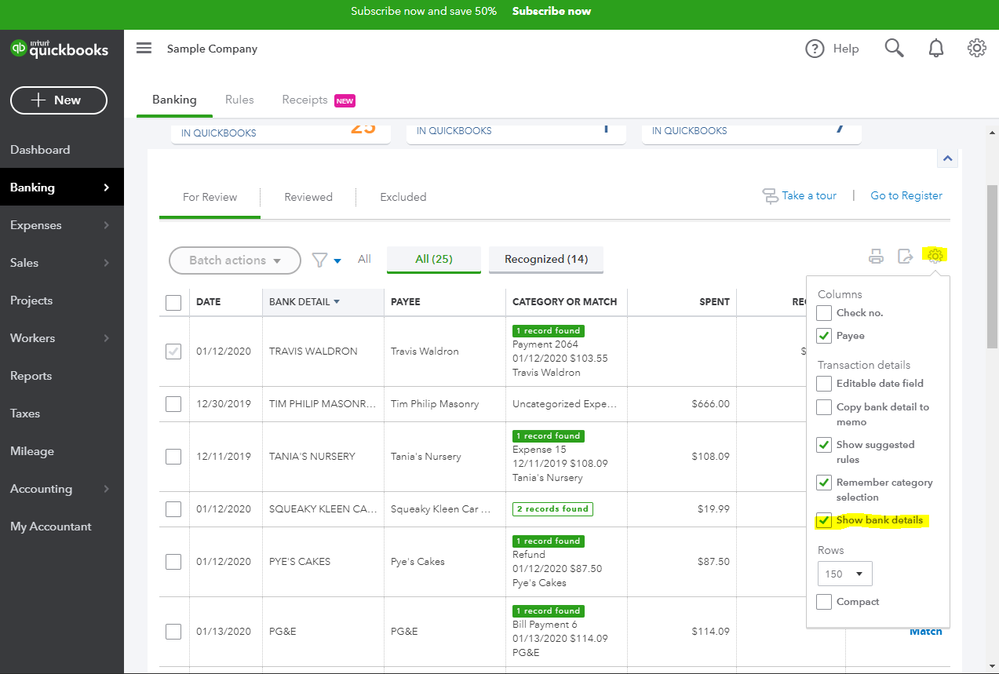Uncheck Remember category selection
The height and width of the screenshot is (674, 999).
click(824, 482)
